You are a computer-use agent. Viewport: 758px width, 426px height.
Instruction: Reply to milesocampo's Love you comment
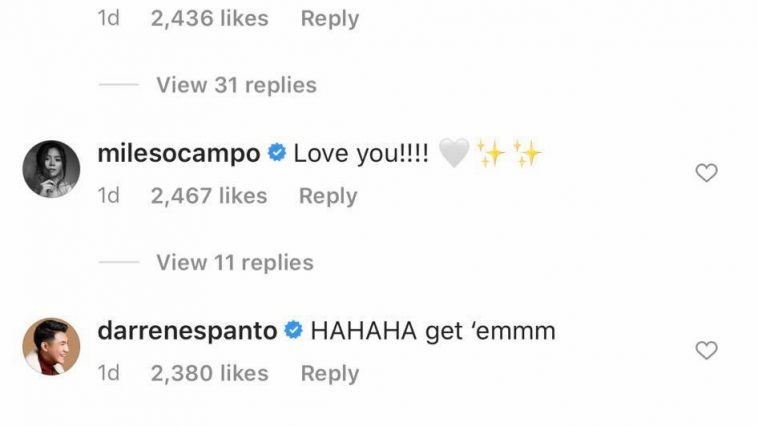[x=328, y=196]
